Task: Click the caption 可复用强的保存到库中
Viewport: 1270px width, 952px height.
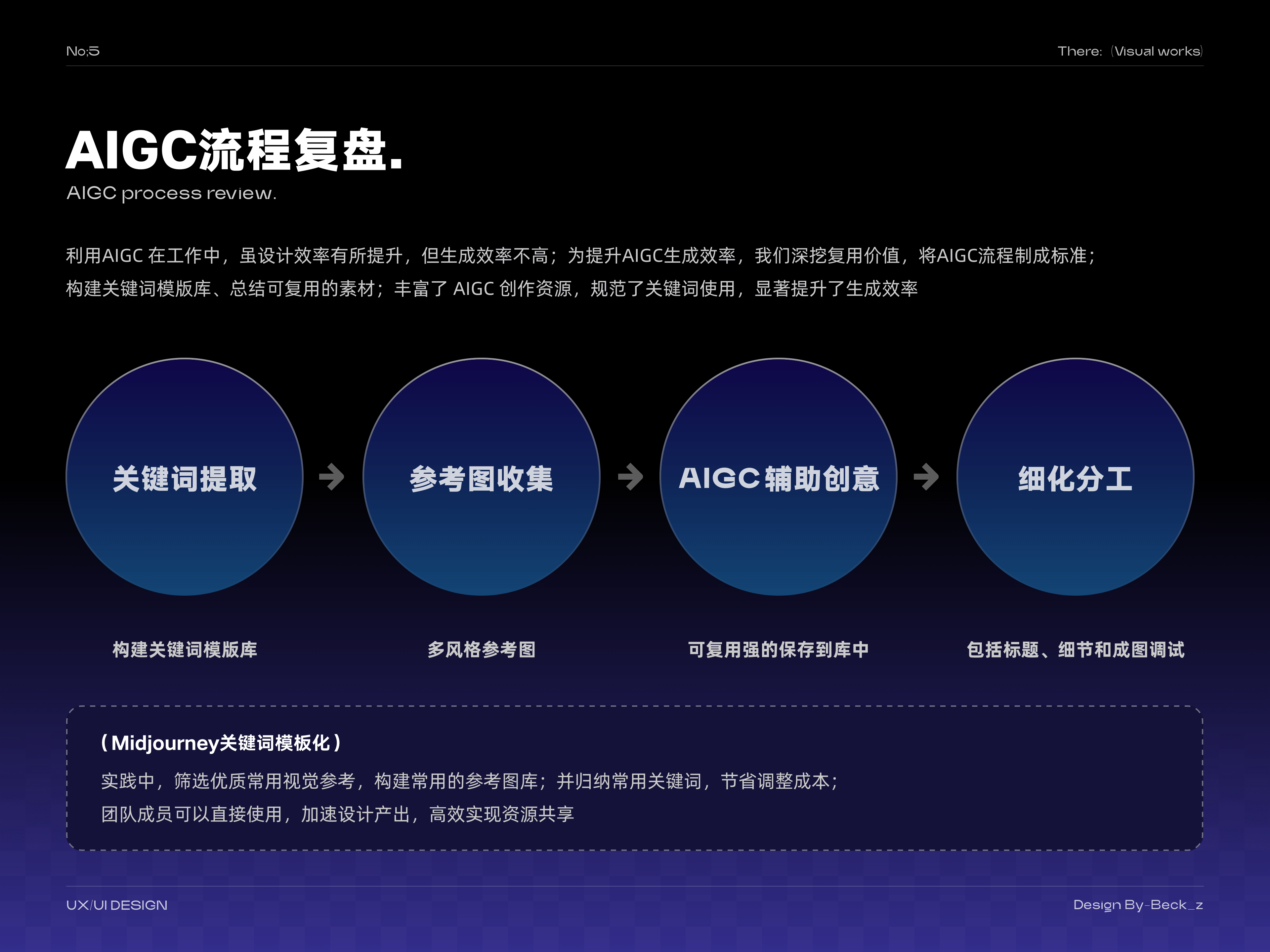Action: (x=779, y=650)
